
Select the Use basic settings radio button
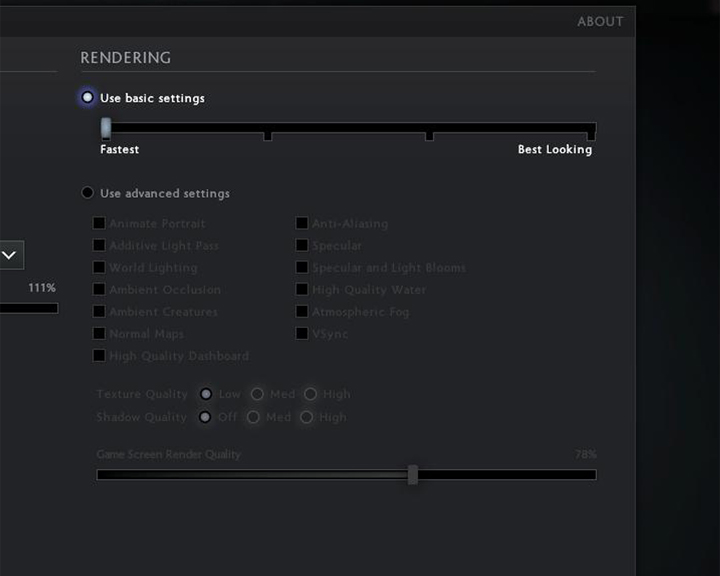(x=87, y=97)
